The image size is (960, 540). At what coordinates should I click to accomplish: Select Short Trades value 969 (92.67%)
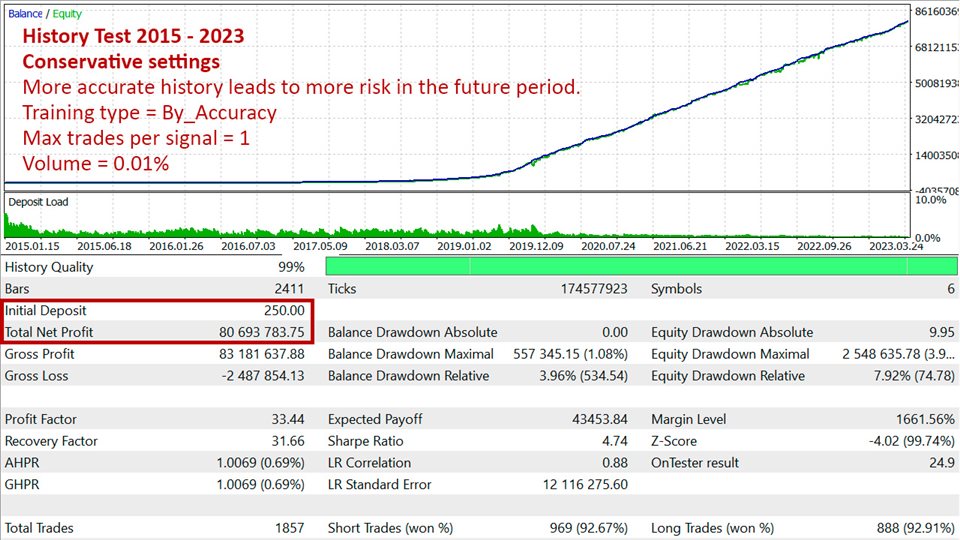588,528
